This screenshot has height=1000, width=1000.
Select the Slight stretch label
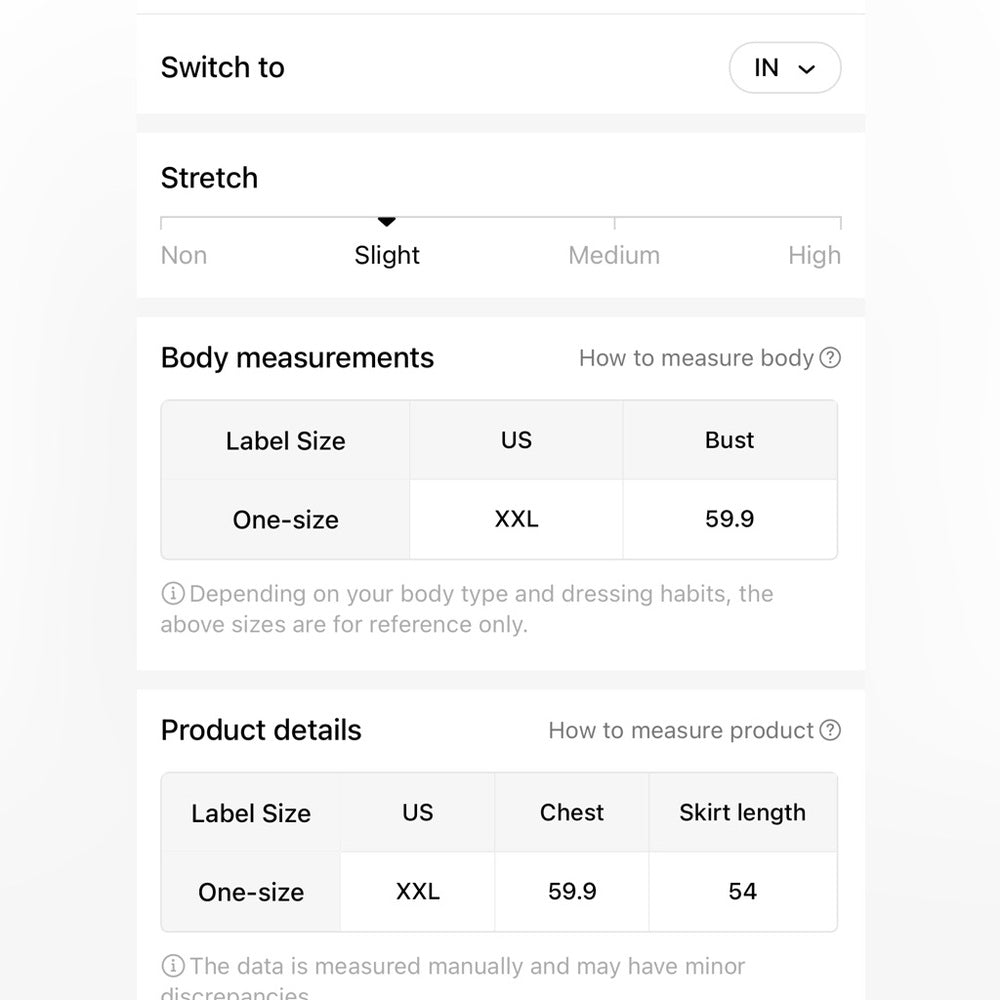(387, 255)
